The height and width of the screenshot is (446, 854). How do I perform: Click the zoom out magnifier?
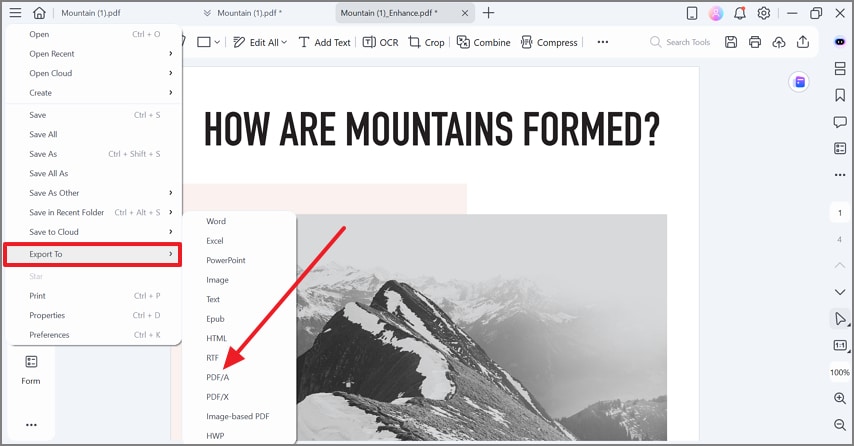(840, 425)
